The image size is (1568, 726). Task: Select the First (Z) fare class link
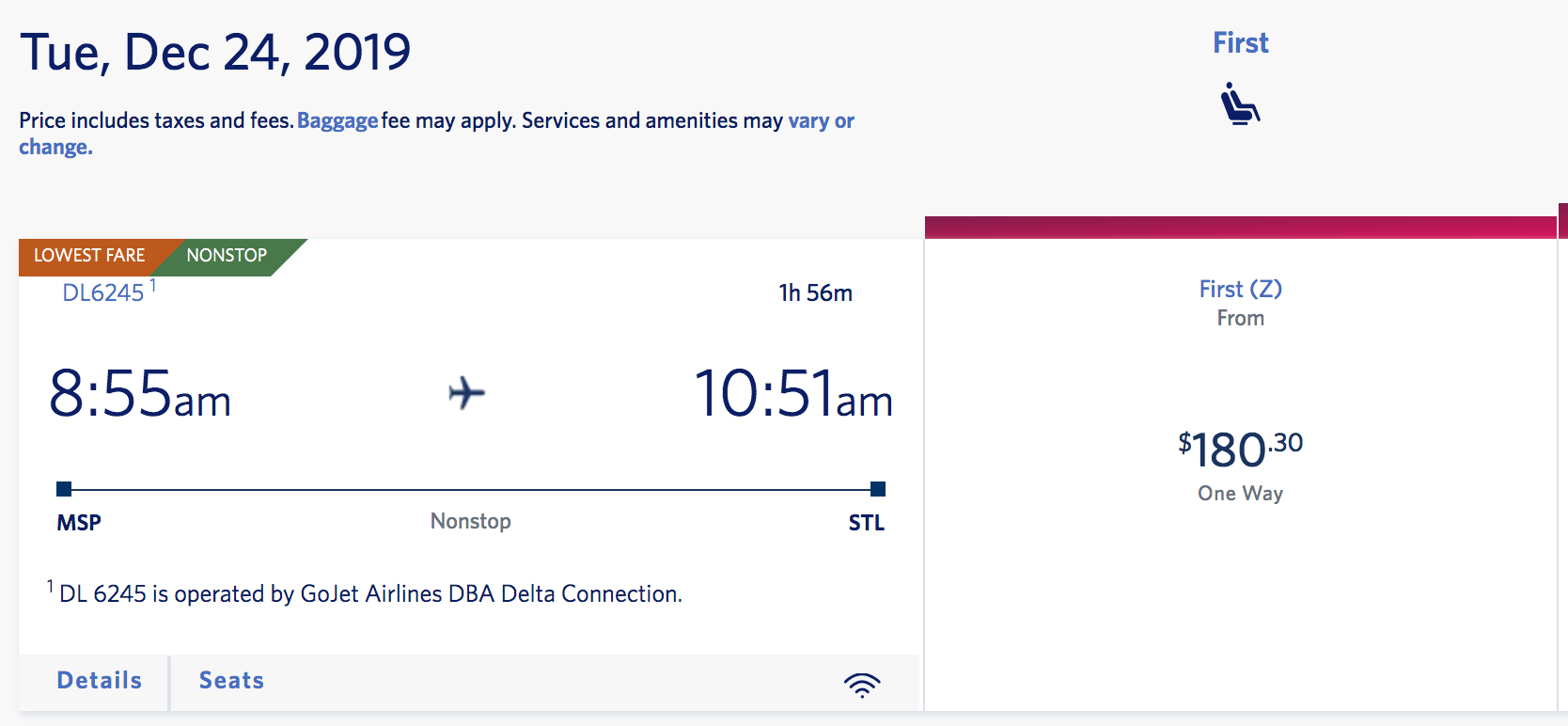1240,289
